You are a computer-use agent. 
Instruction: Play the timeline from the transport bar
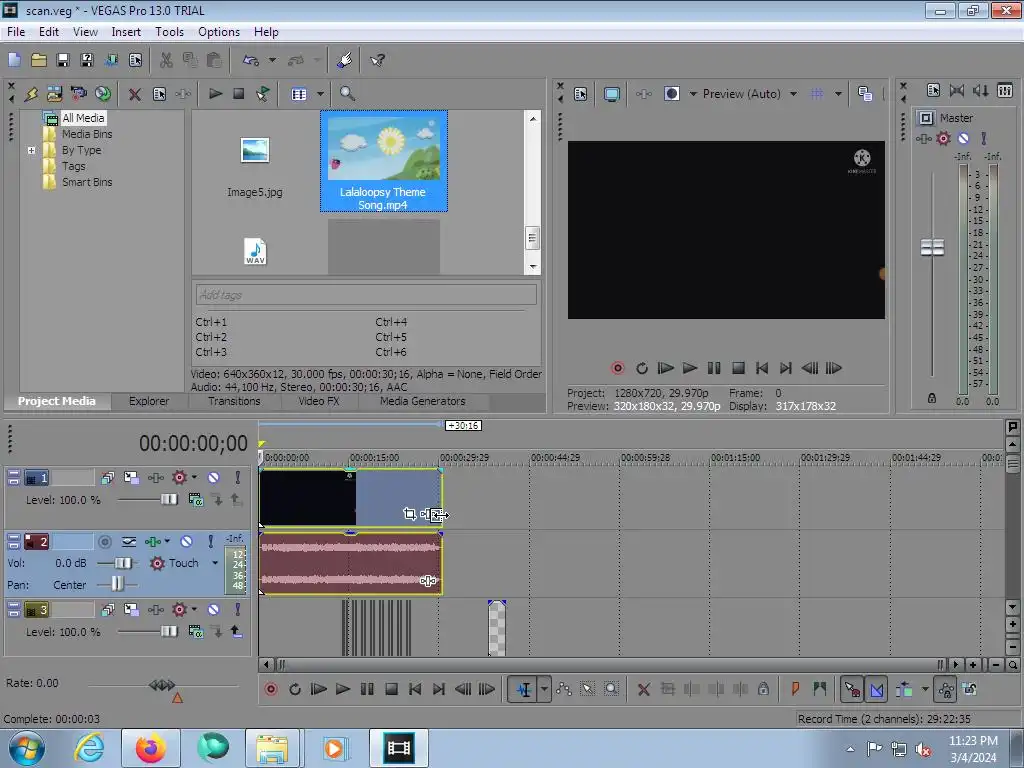[x=342, y=689]
